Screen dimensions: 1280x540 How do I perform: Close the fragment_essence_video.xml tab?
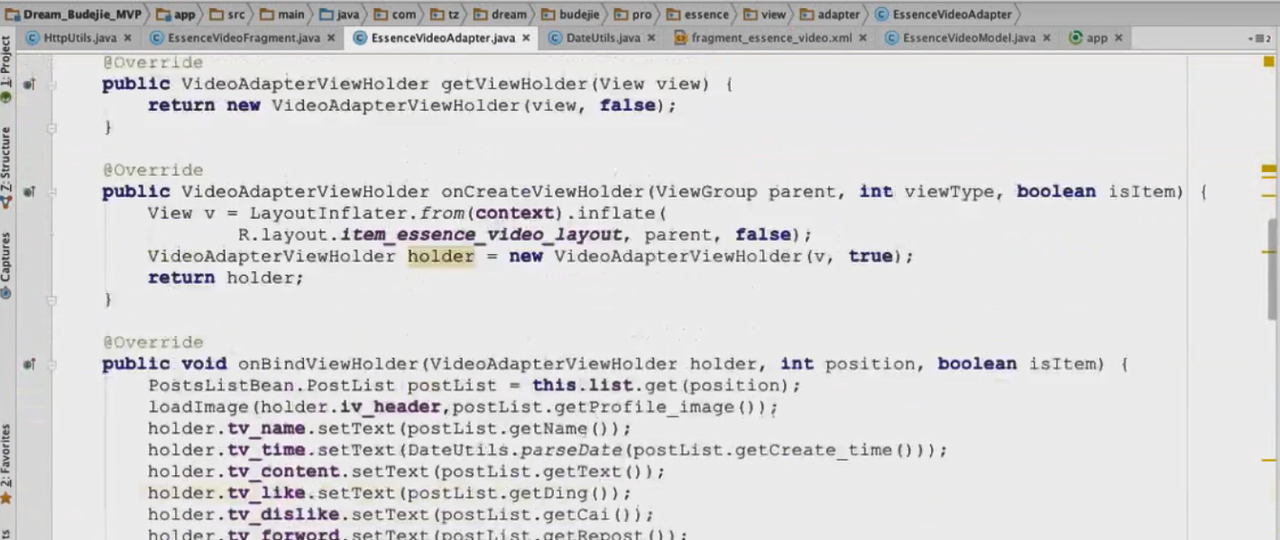863,38
